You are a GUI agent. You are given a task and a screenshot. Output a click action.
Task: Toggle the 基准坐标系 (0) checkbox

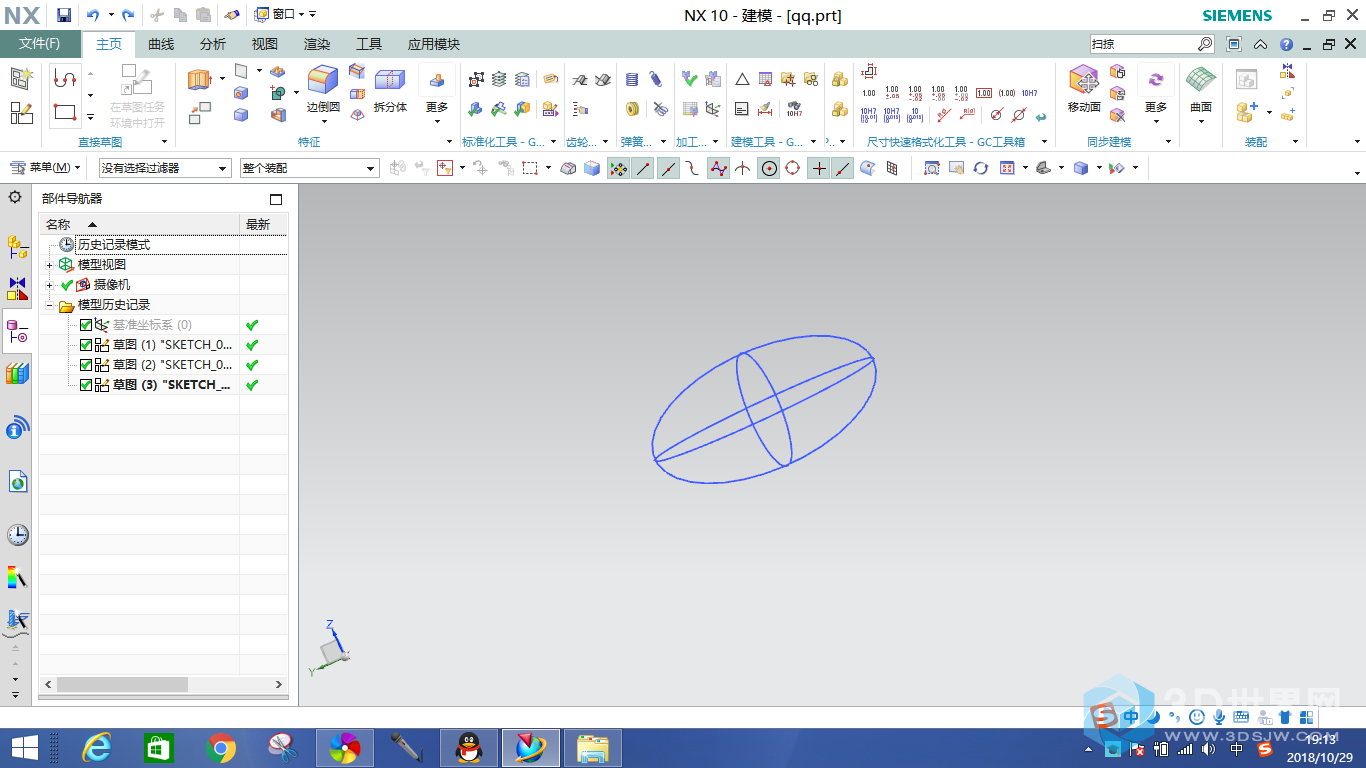(86, 325)
